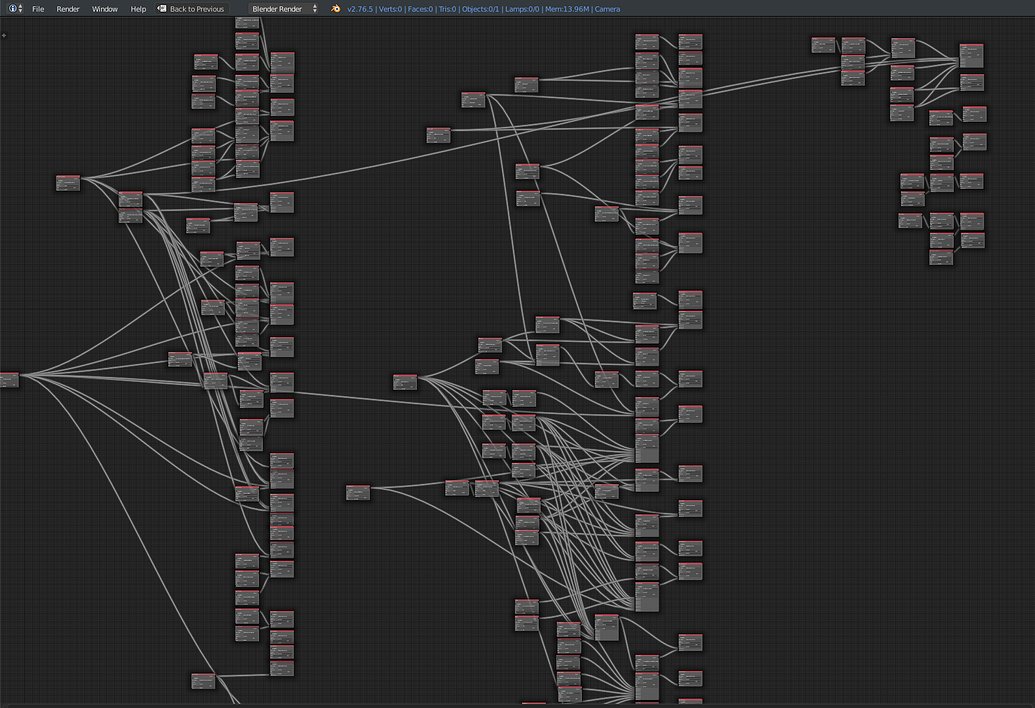1035x708 pixels.
Task: Open the Help menu
Action: tap(138, 9)
